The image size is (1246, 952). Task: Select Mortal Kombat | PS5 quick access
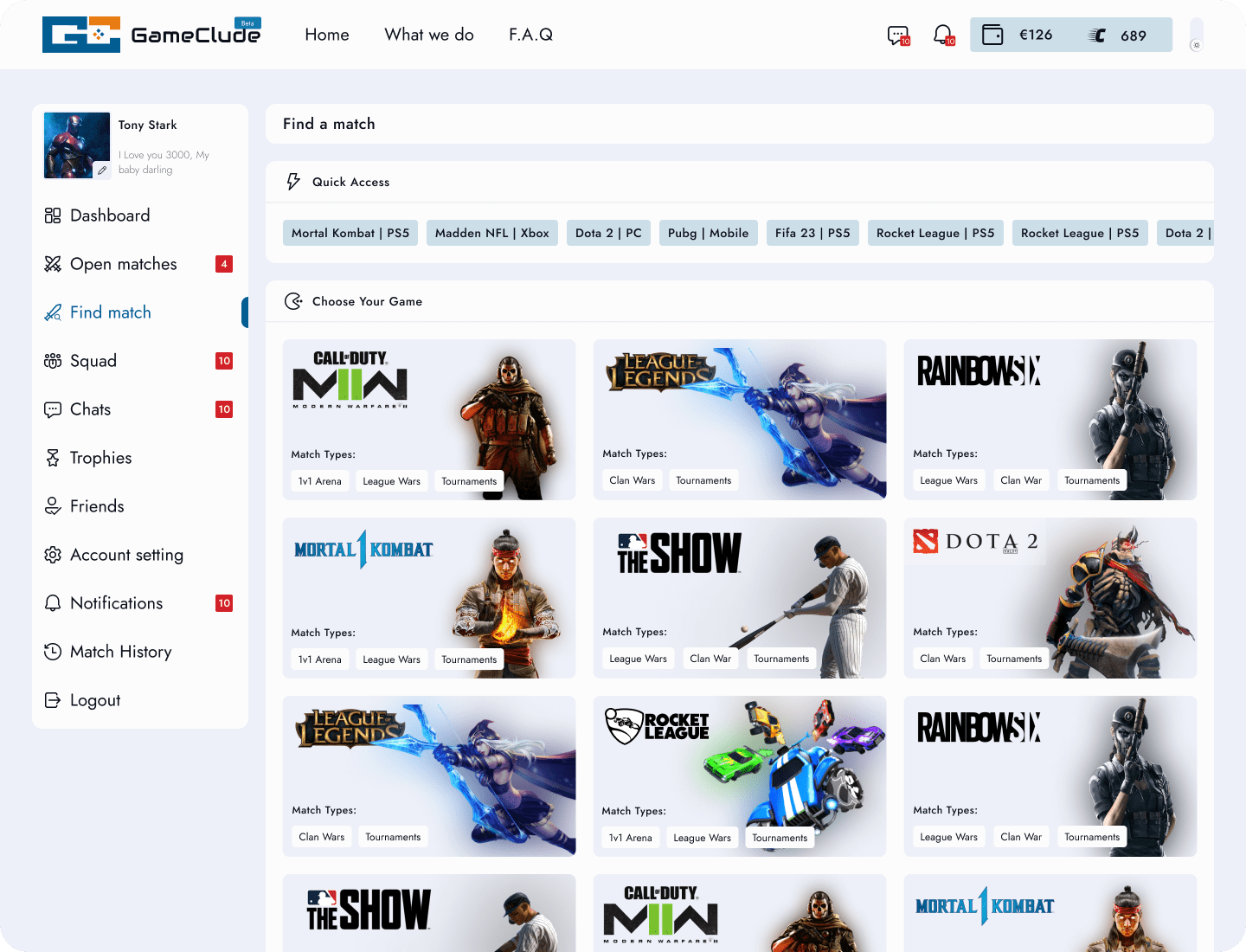350,233
